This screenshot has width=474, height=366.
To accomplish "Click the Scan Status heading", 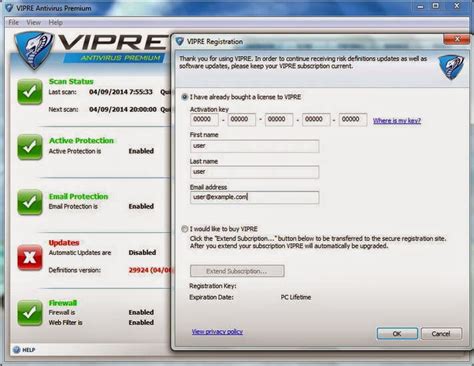I will tap(71, 81).
